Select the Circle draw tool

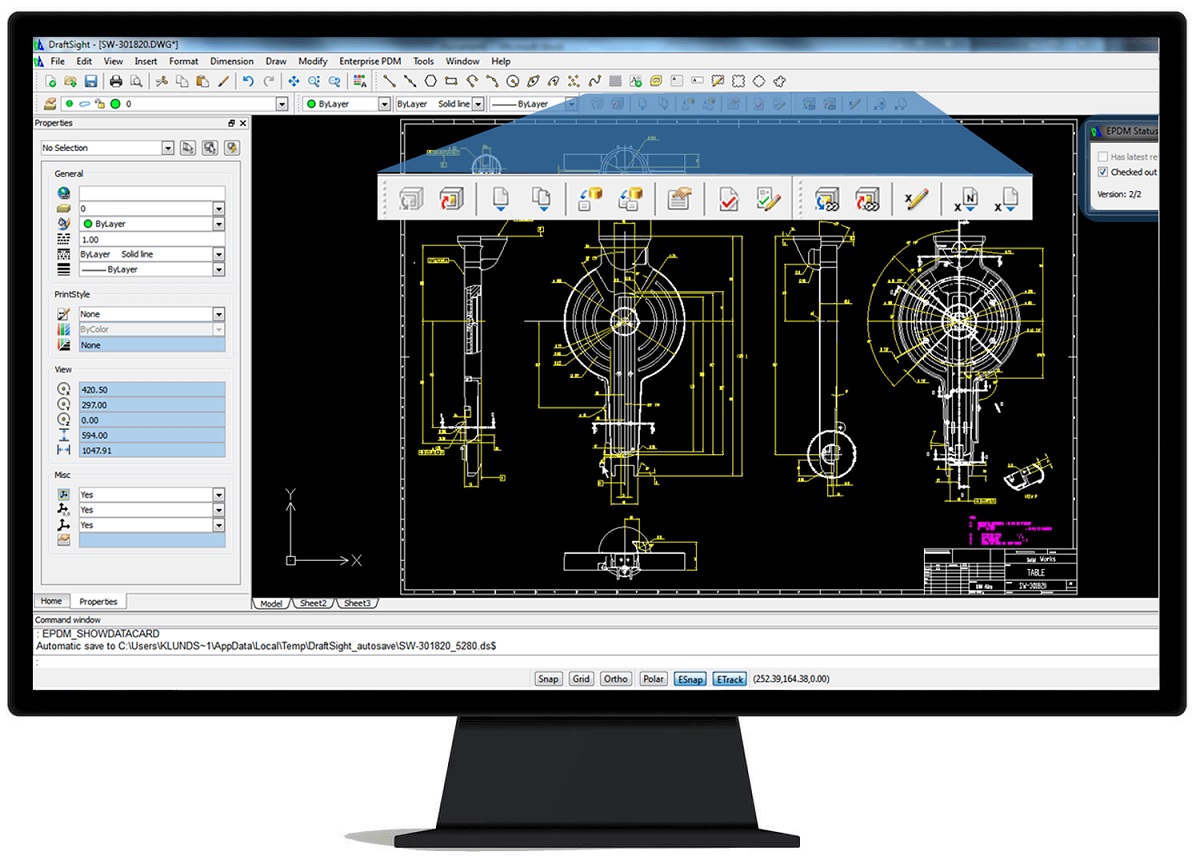[x=513, y=81]
